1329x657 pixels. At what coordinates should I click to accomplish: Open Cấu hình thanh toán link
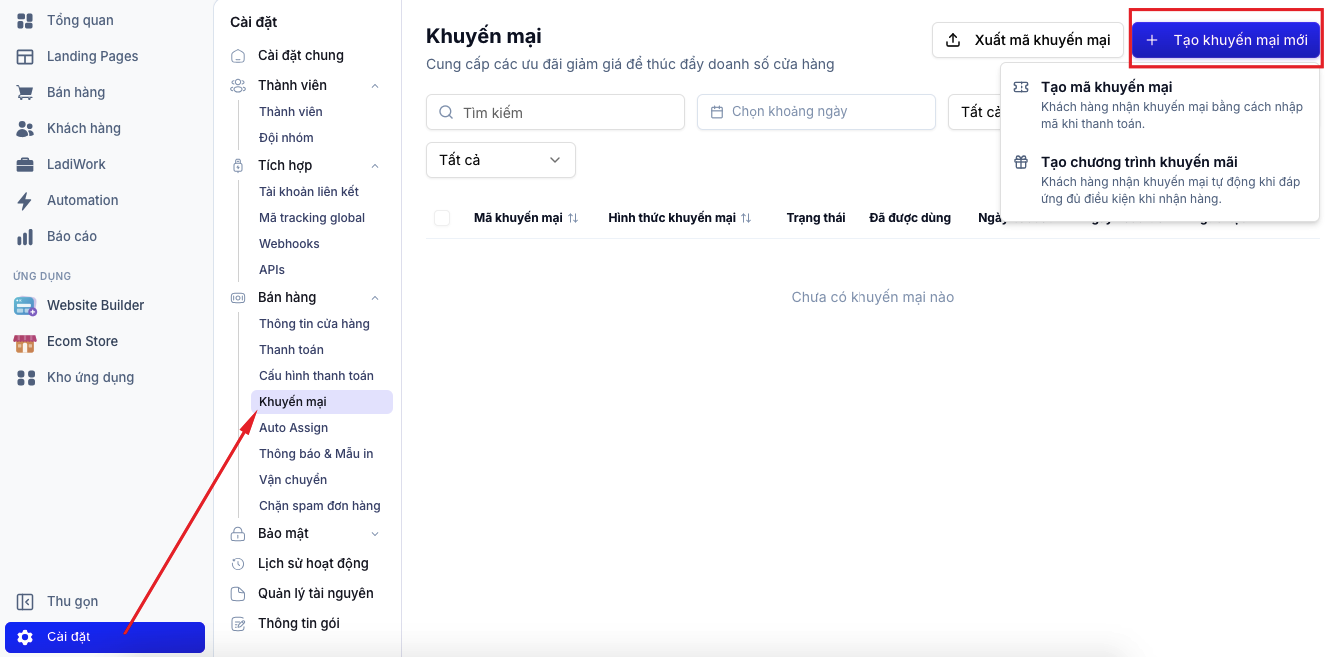coord(316,375)
